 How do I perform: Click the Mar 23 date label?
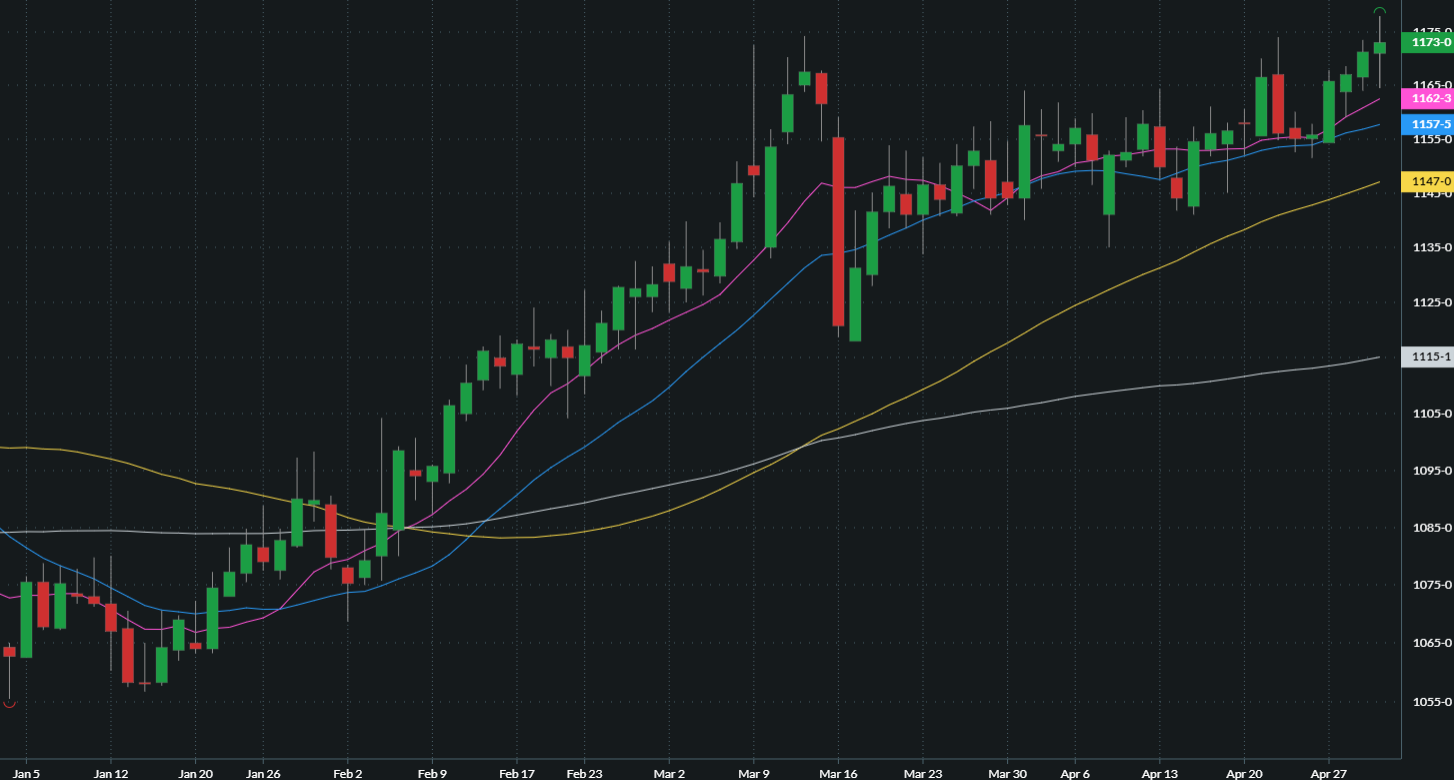click(x=922, y=772)
